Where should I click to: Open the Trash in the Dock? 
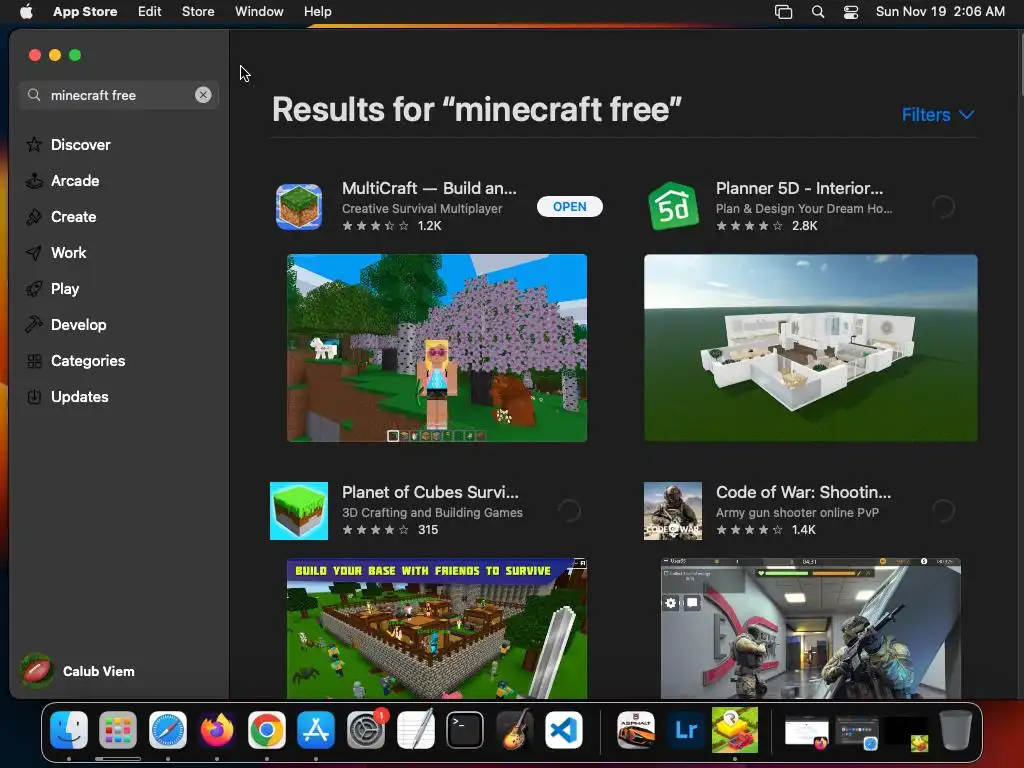[x=955, y=730]
